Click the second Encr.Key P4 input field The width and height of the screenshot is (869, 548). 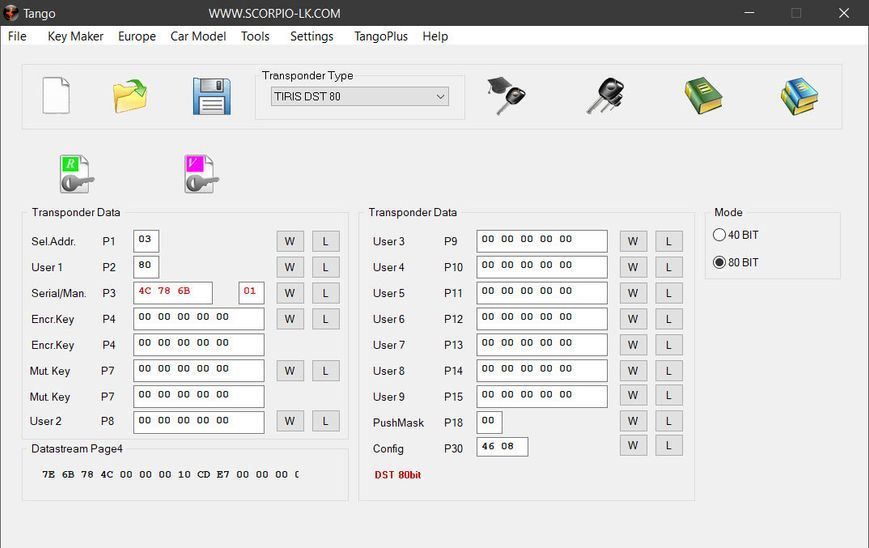coord(199,345)
